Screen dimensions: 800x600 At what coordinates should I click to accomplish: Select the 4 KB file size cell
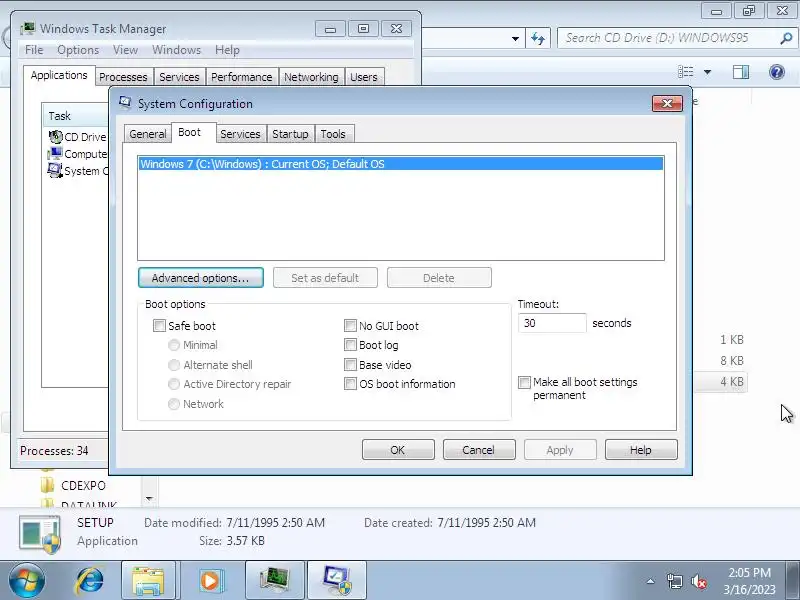tap(732, 382)
